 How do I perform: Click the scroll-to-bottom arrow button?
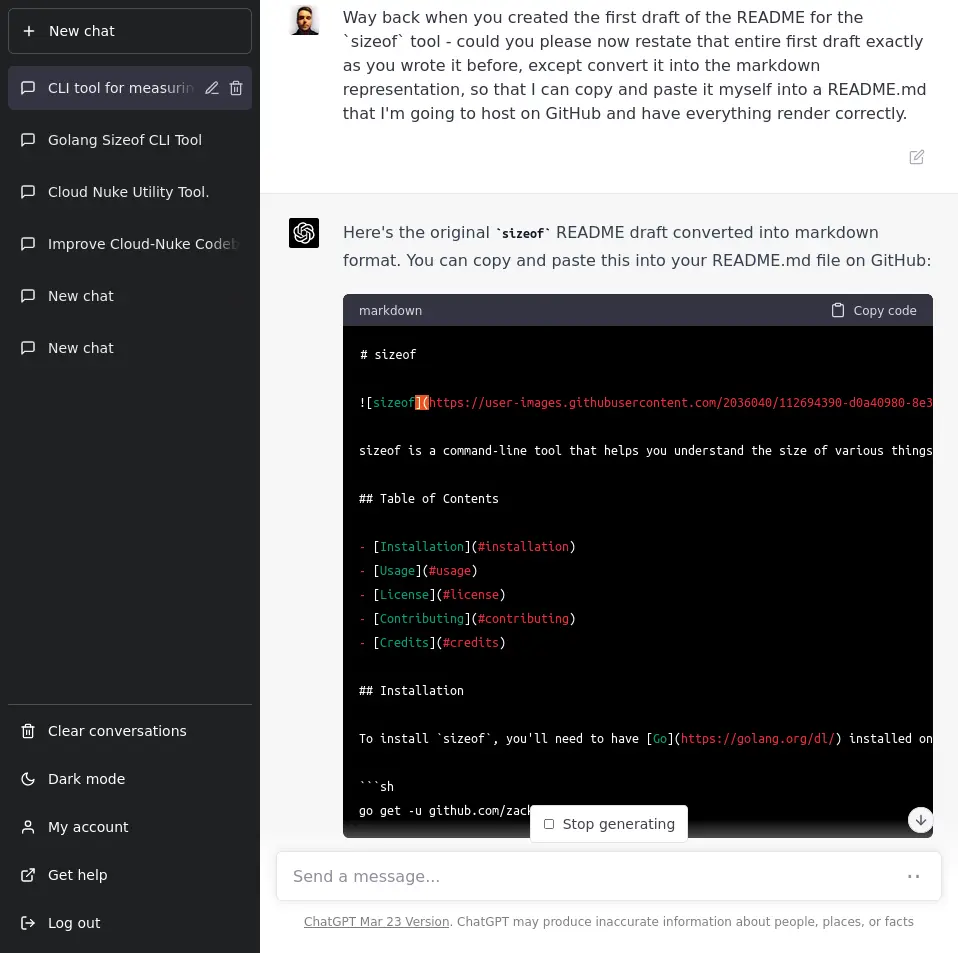920,820
